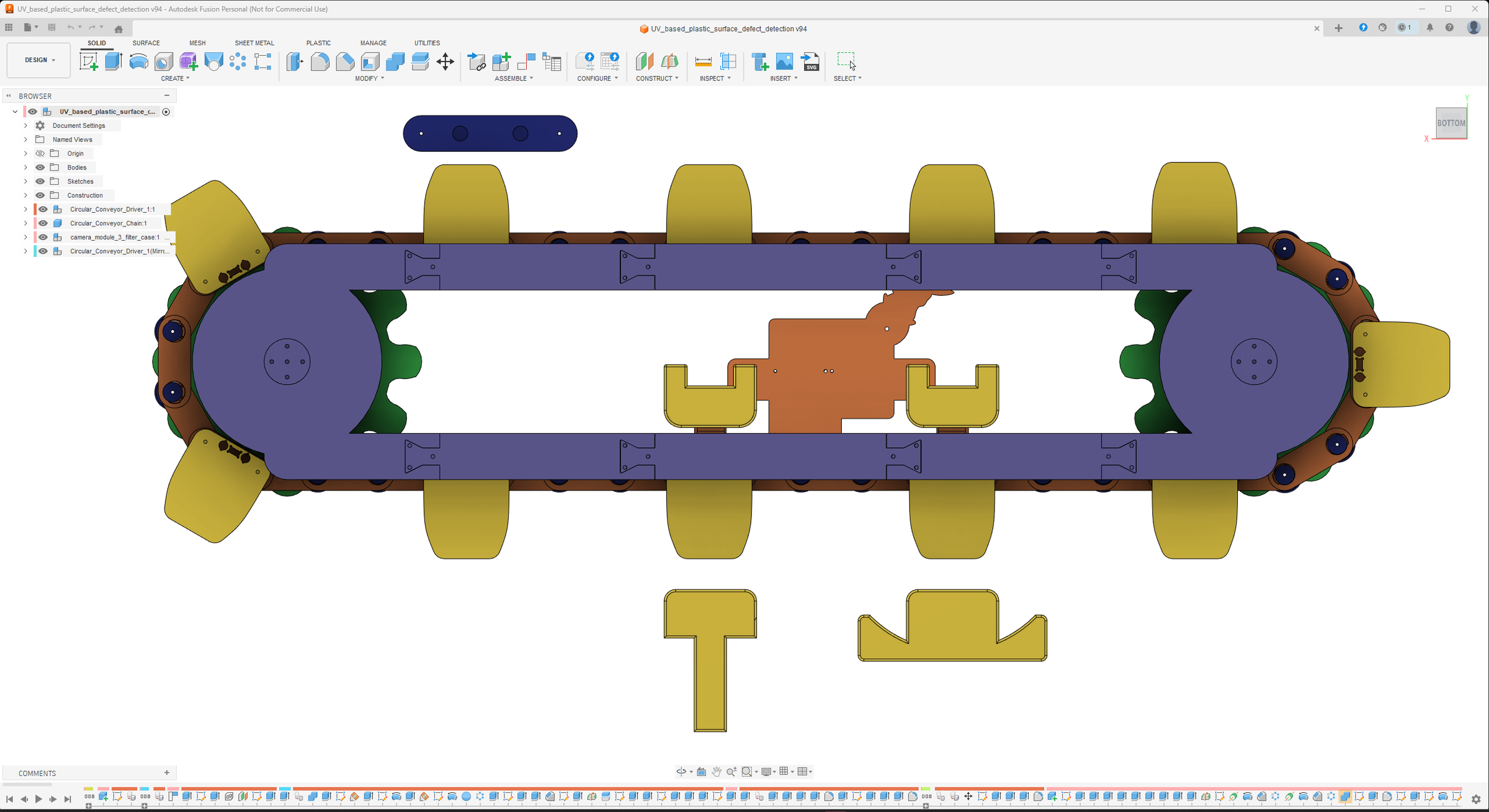Open the CONFIGURE menu dropdown

click(x=597, y=79)
